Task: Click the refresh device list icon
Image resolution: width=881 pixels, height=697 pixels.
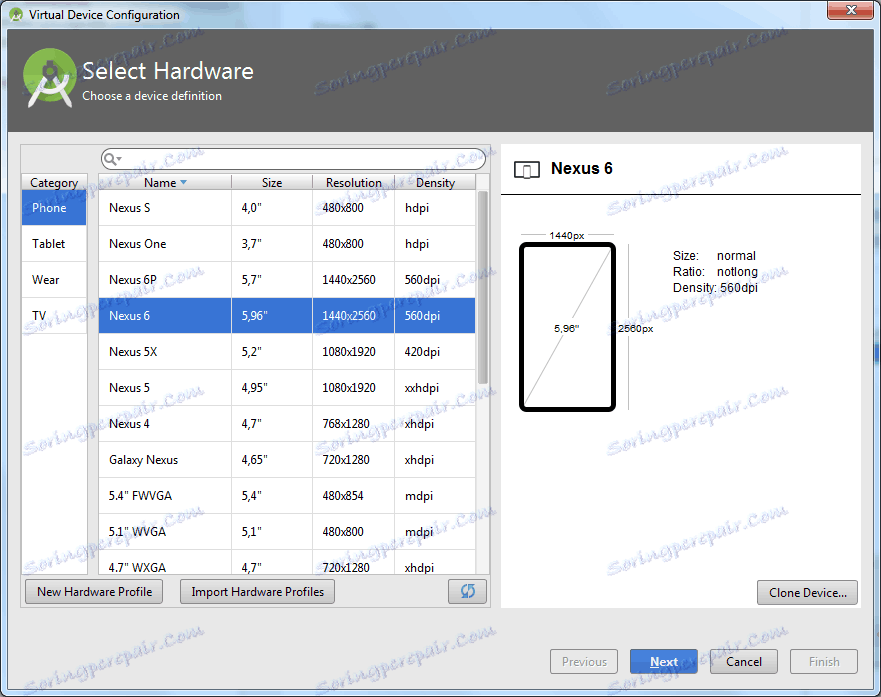Action: point(466,591)
